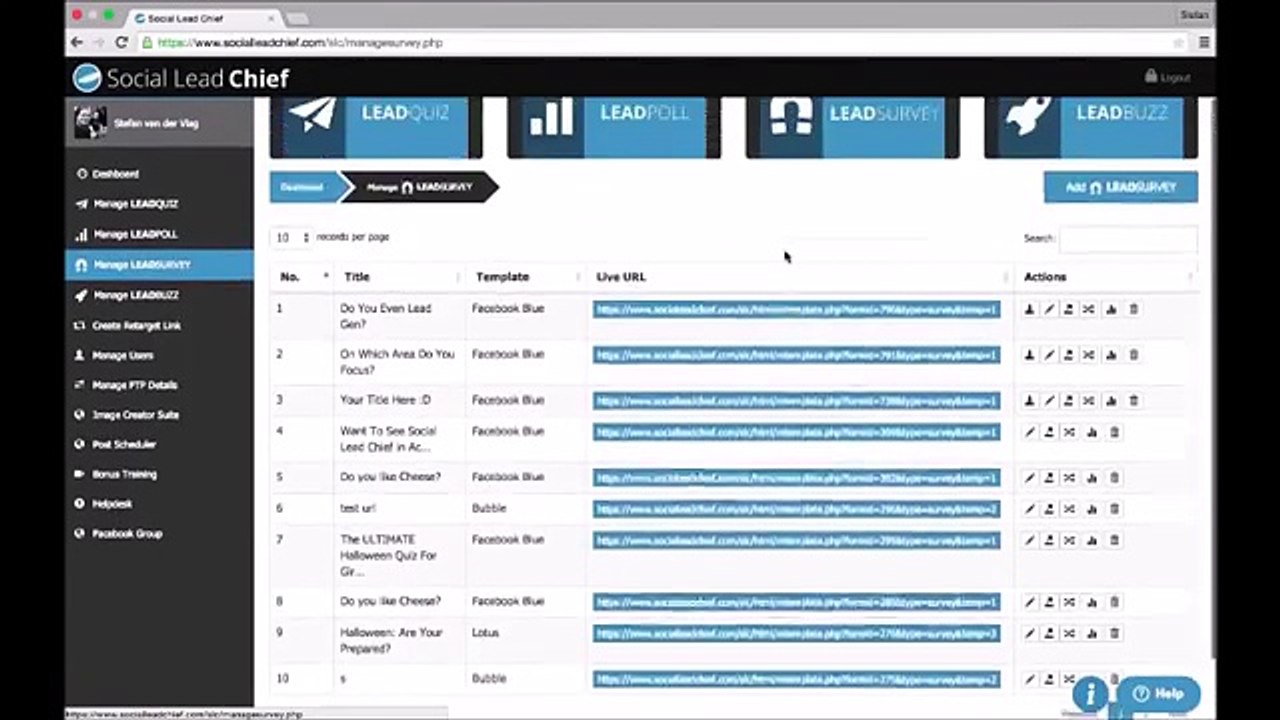Click the person icon in the 'The ULTIMATE Halloween Quiz' row

[x=1049, y=540]
